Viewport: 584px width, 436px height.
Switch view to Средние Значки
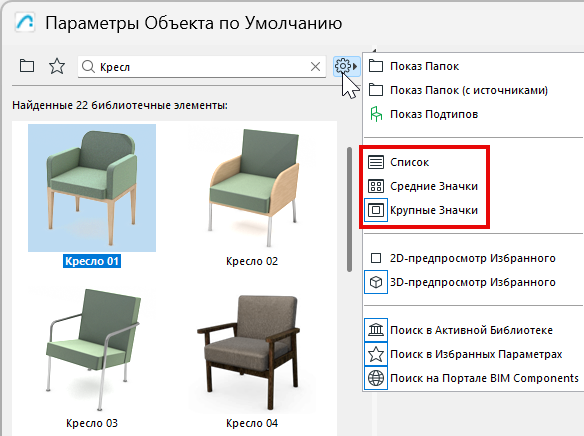point(434,186)
